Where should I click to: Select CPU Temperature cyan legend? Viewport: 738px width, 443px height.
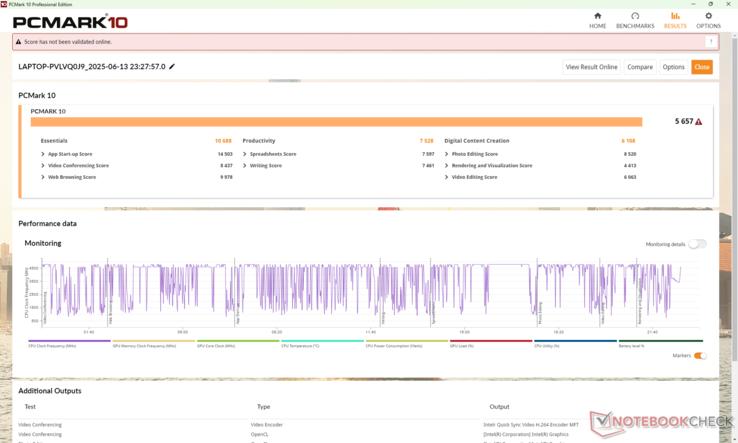(322, 343)
